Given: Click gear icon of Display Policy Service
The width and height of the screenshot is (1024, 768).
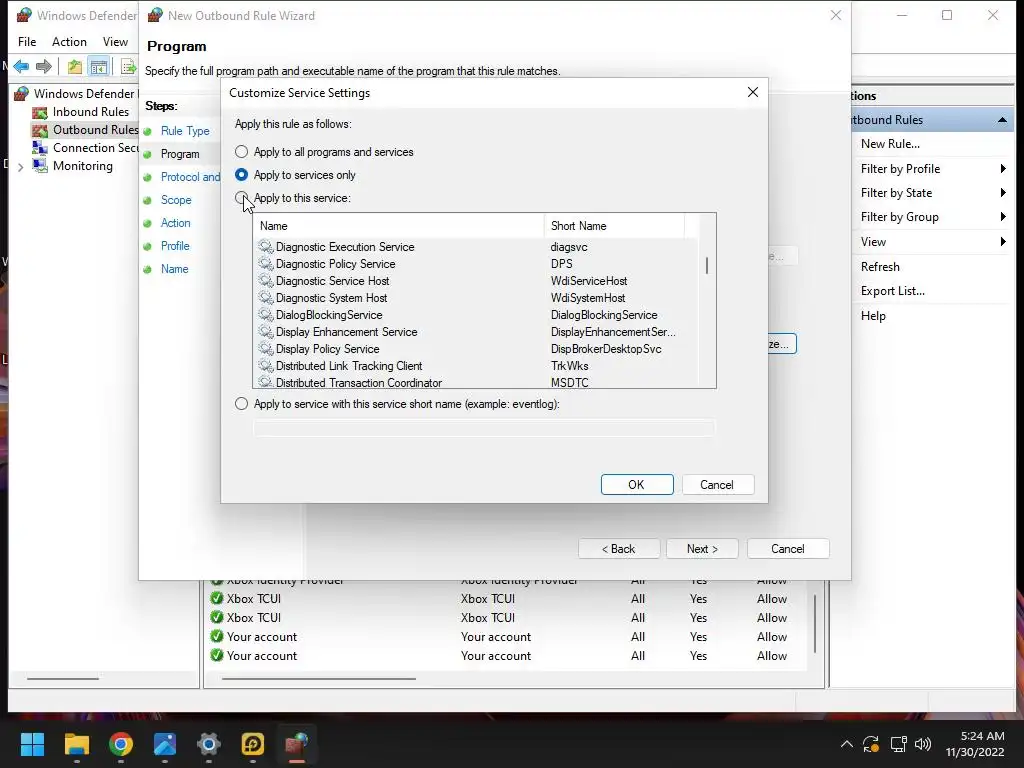Looking at the screenshot, I should (x=265, y=348).
